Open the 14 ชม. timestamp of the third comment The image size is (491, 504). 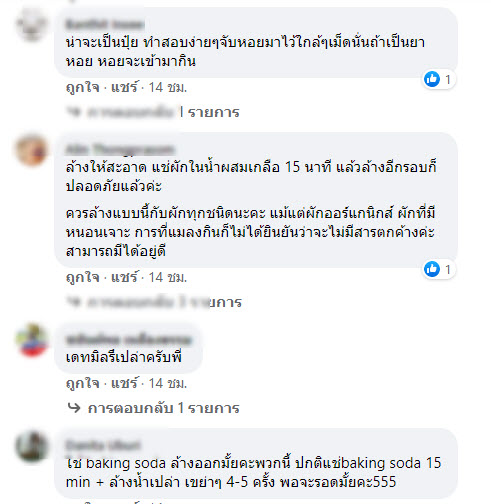(168, 383)
